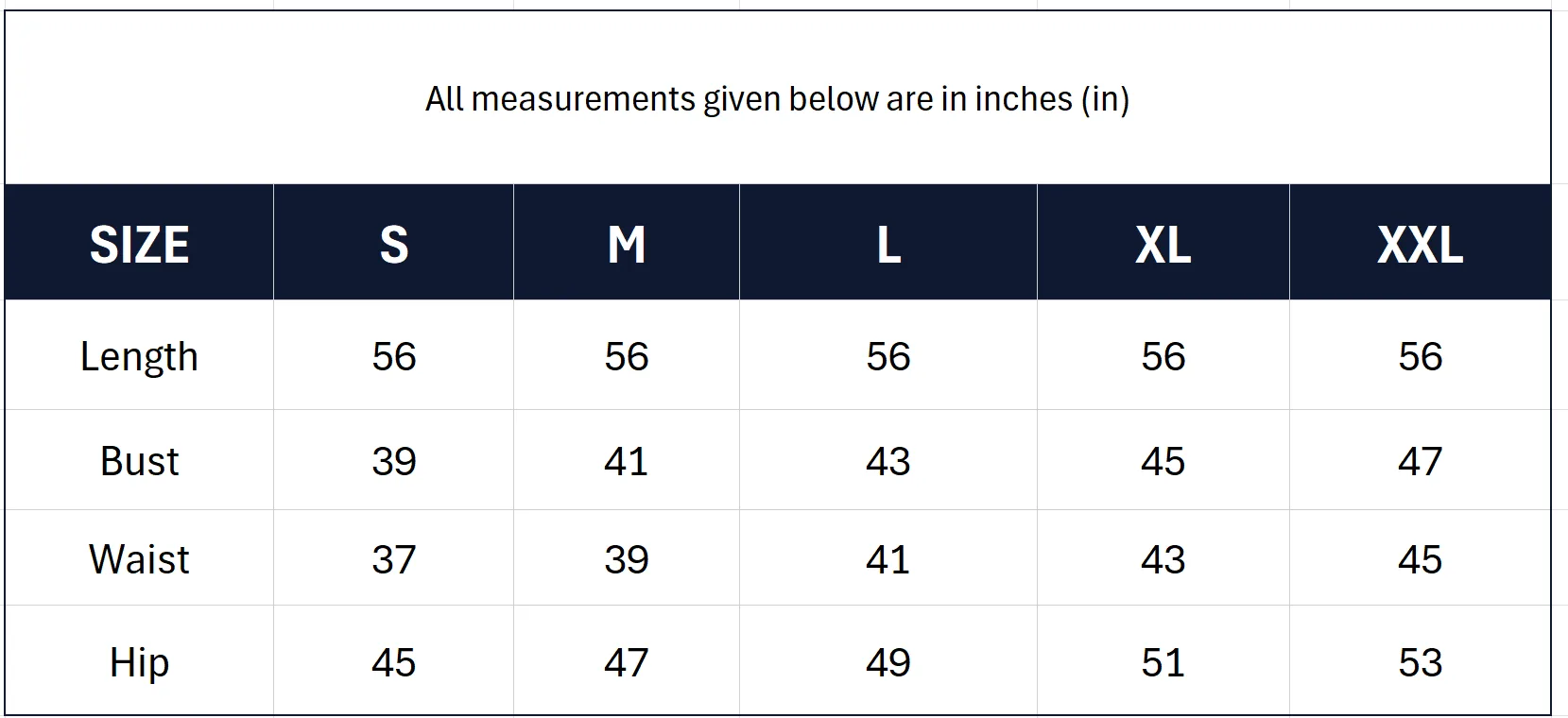The width and height of the screenshot is (1568, 718).
Task: Click the Hip value for size S
Action: point(393,663)
